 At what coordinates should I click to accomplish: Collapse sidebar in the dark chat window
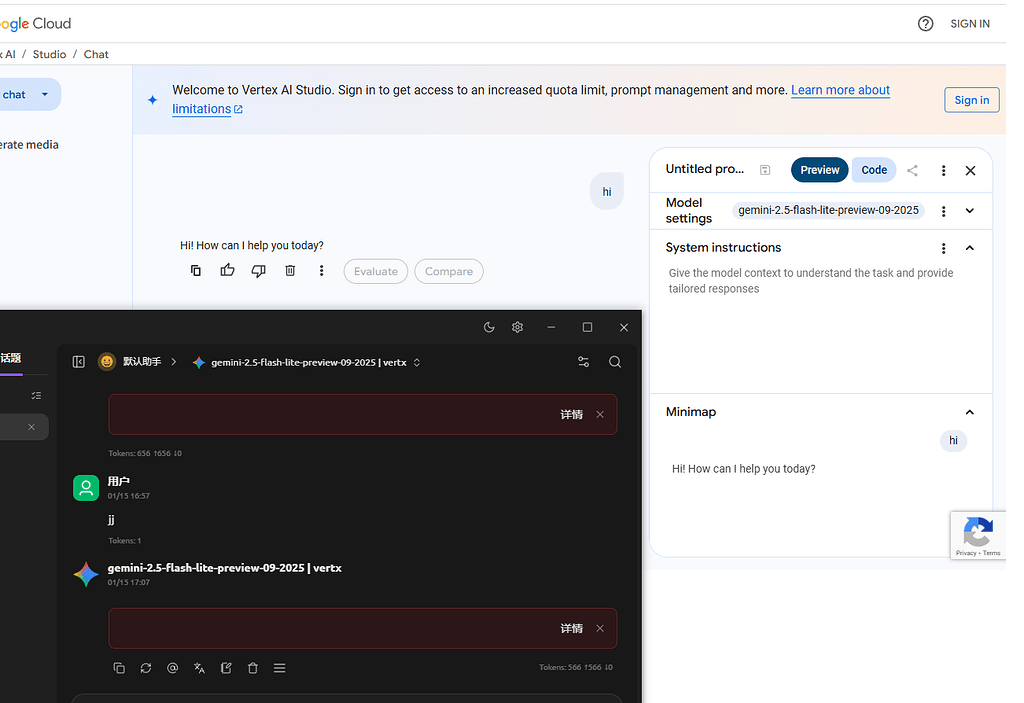coord(79,362)
